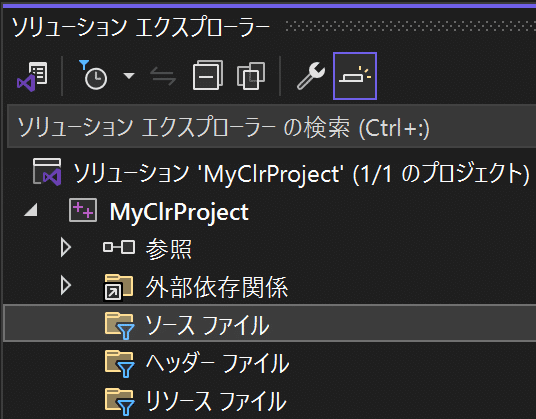Select the 参照 tree item
Viewport: 536px width, 419px height.
pyautogui.click(x=169, y=249)
